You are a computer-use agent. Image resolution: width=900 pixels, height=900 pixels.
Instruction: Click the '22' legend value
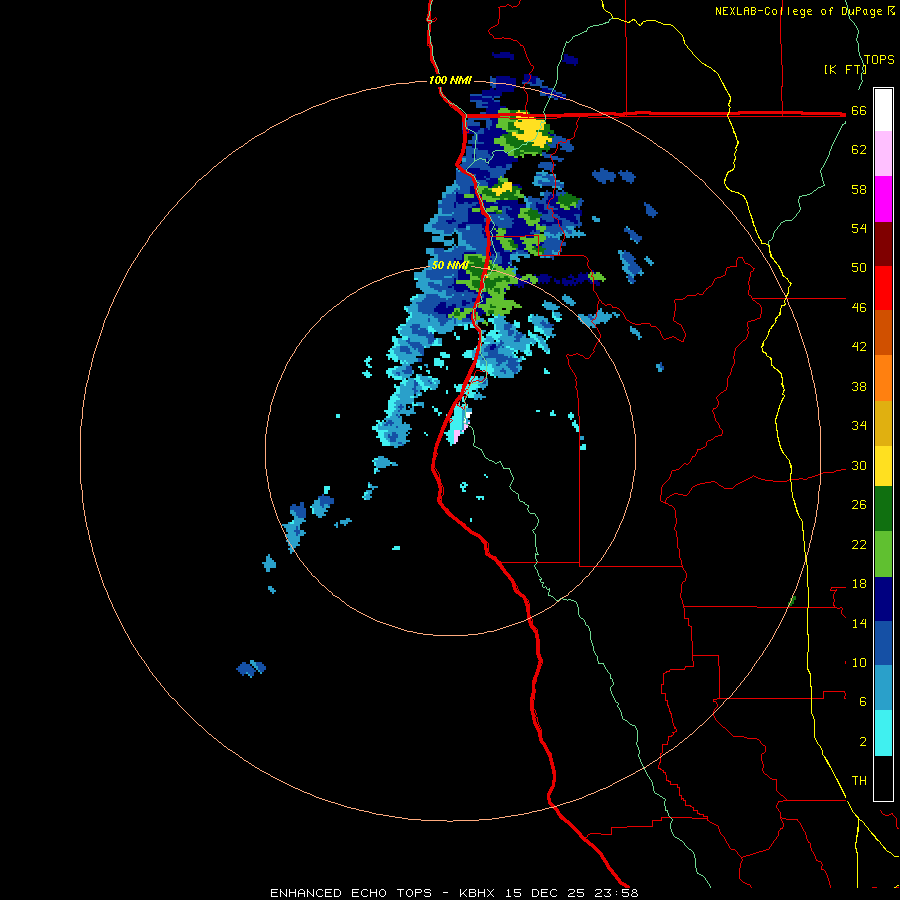click(x=859, y=544)
